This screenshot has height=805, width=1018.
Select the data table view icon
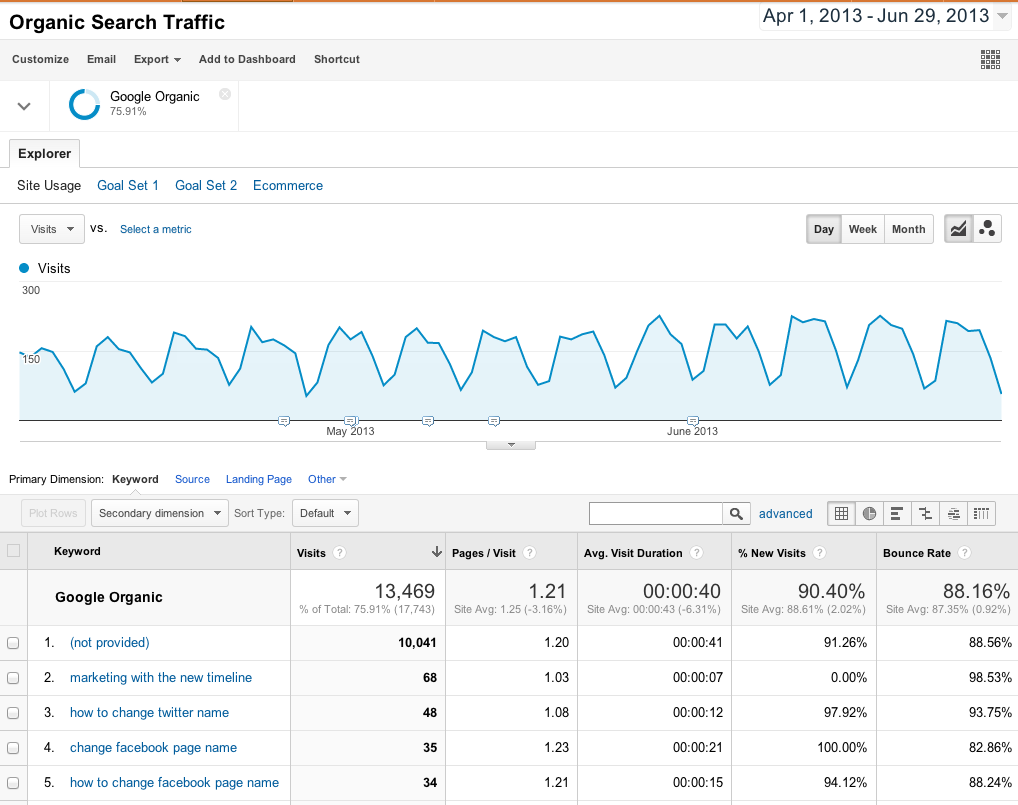point(841,514)
